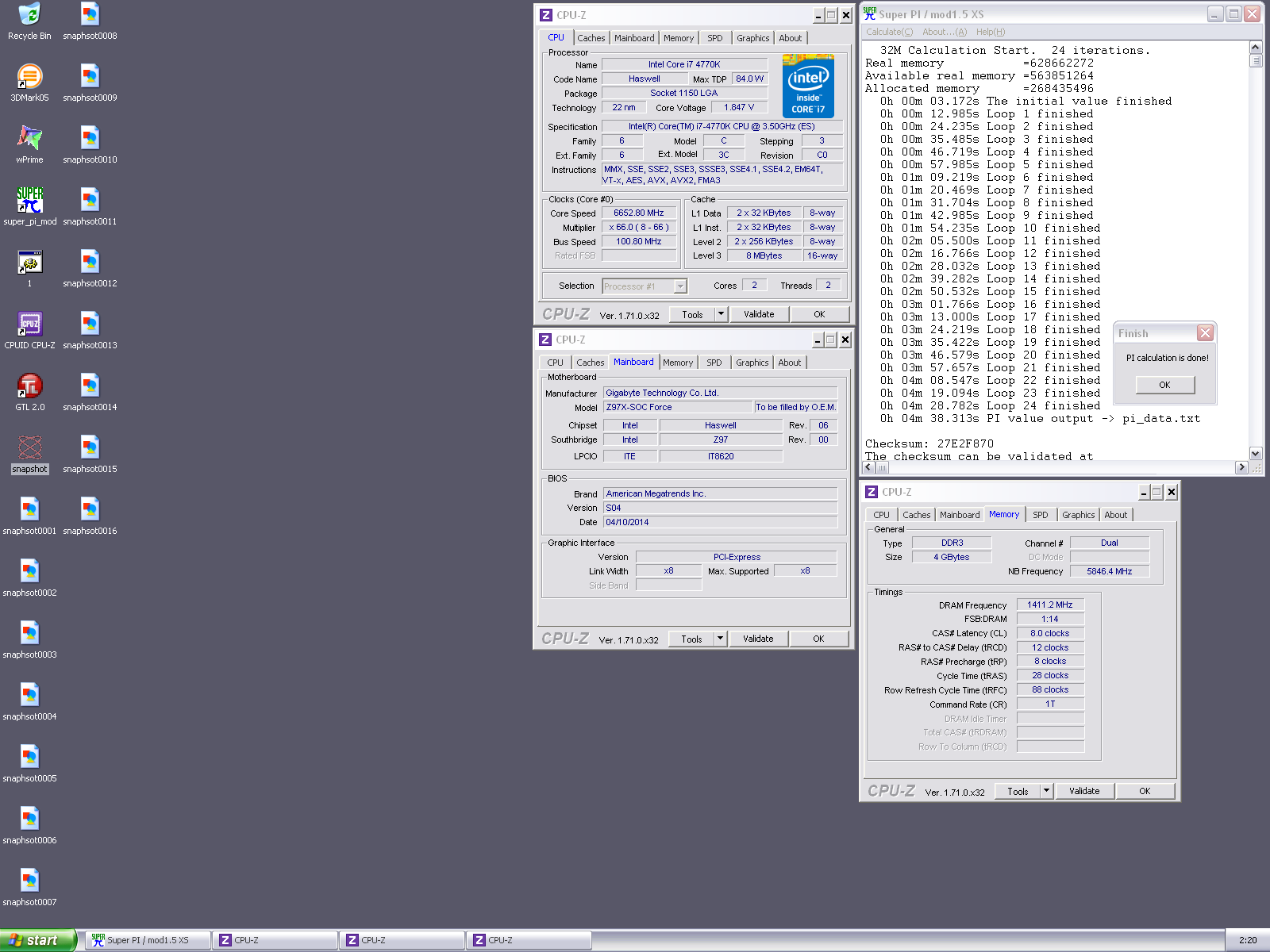Click the Z97X-SOC Force model field

[x=678, y=407]
